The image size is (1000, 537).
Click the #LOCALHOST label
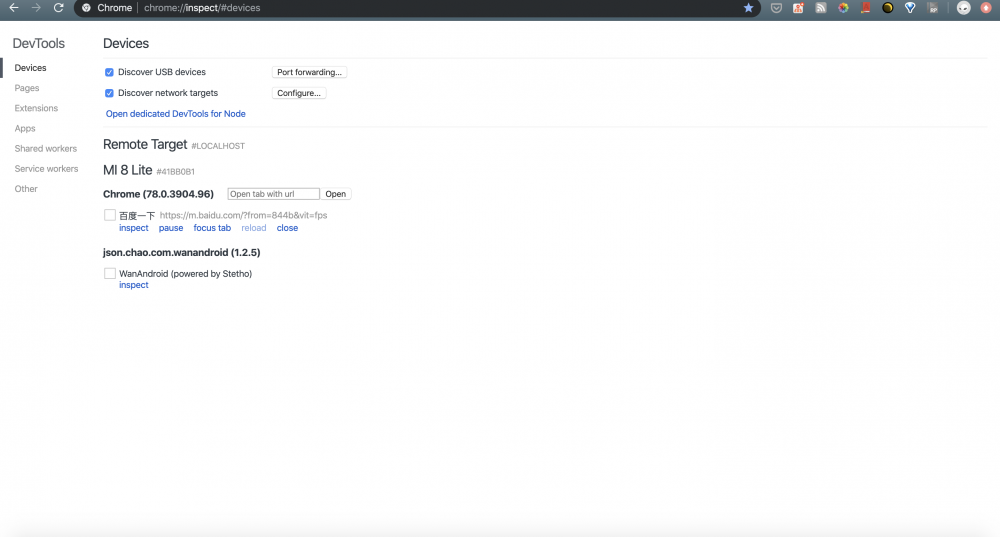pyautogui.click(x=218, y=146)
